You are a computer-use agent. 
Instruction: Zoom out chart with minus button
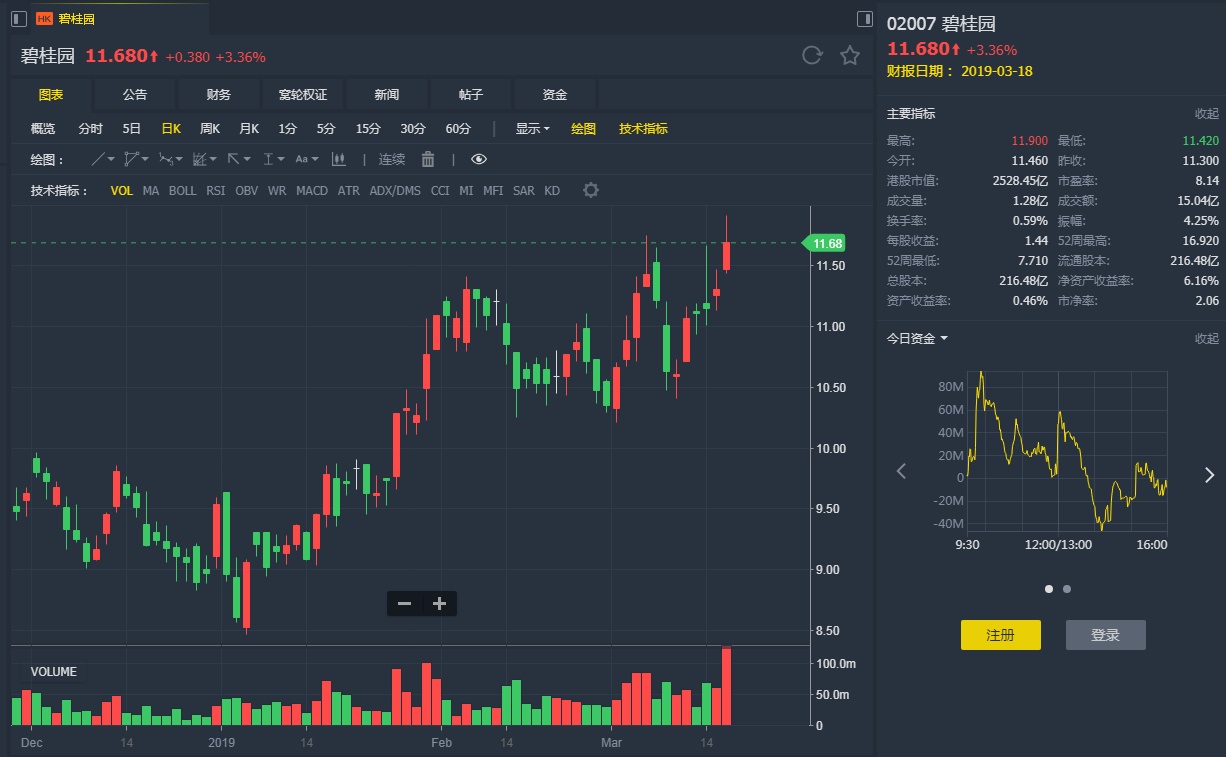point(405,603)
